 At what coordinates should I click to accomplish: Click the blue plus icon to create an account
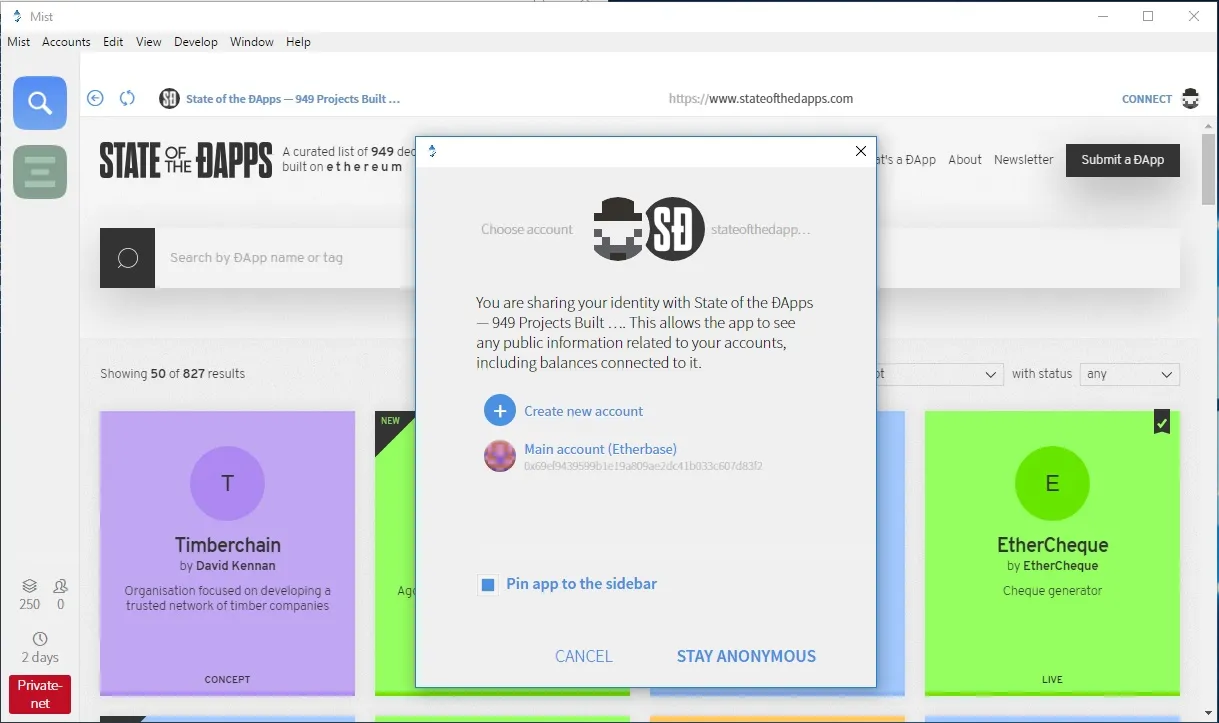pos(499,411)
